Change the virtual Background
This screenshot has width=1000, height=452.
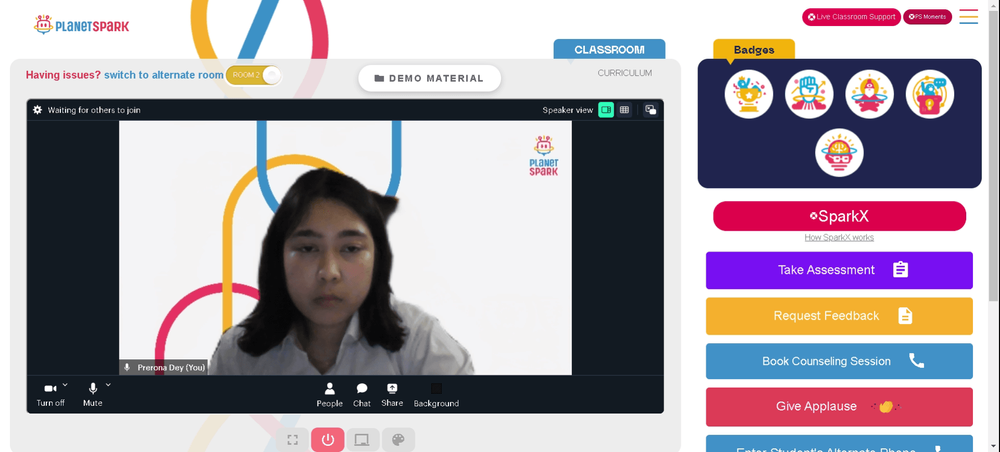point(436,395)
